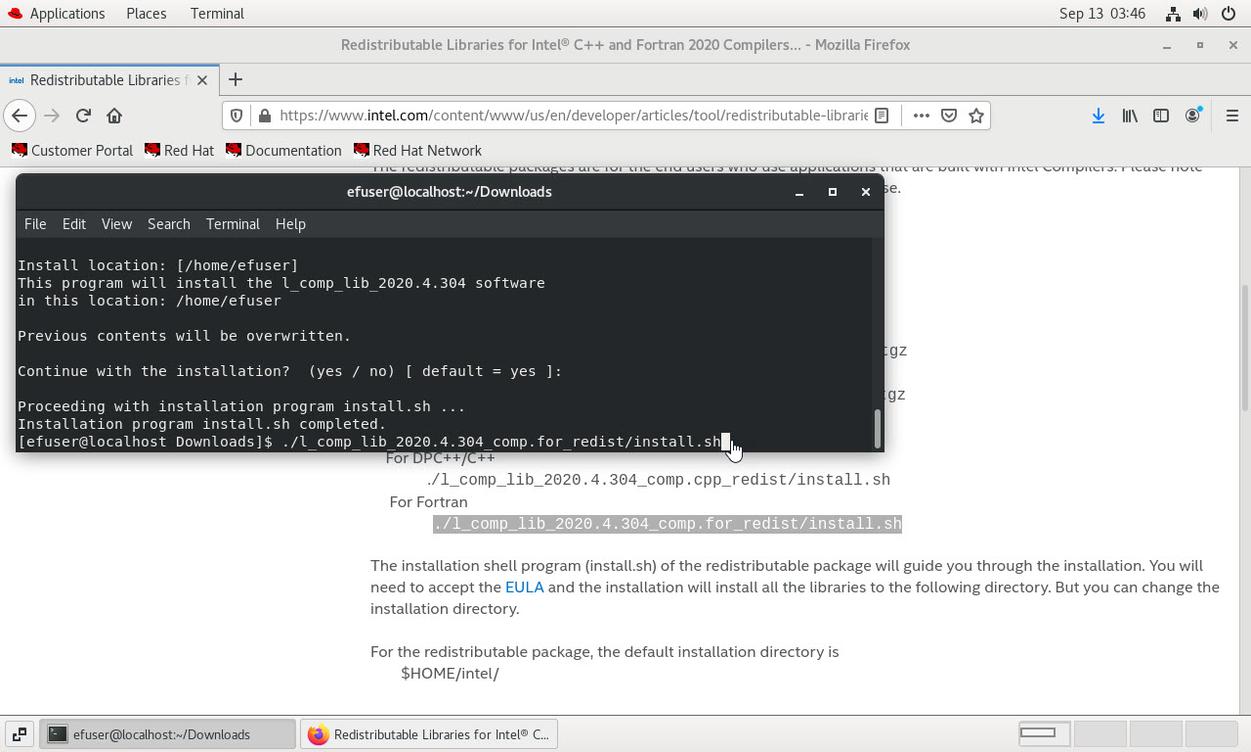Open the terminal Search menu
Image resolution: width=1251 pixels, height=752 pixels.
point(168,224)
